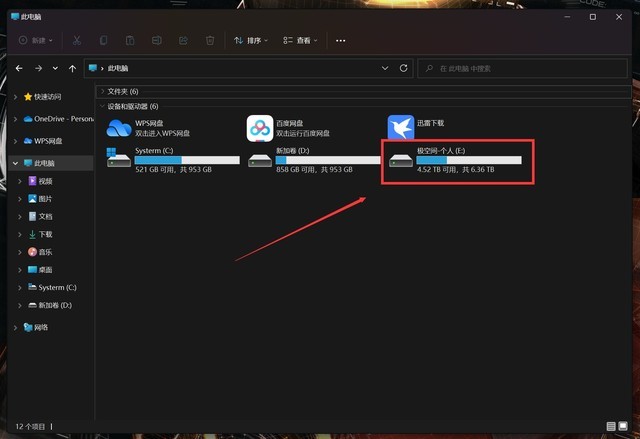Select the 新加卷 (D:) drive icon
This screenshot has width=640, height=439.
tap(260, 160)
